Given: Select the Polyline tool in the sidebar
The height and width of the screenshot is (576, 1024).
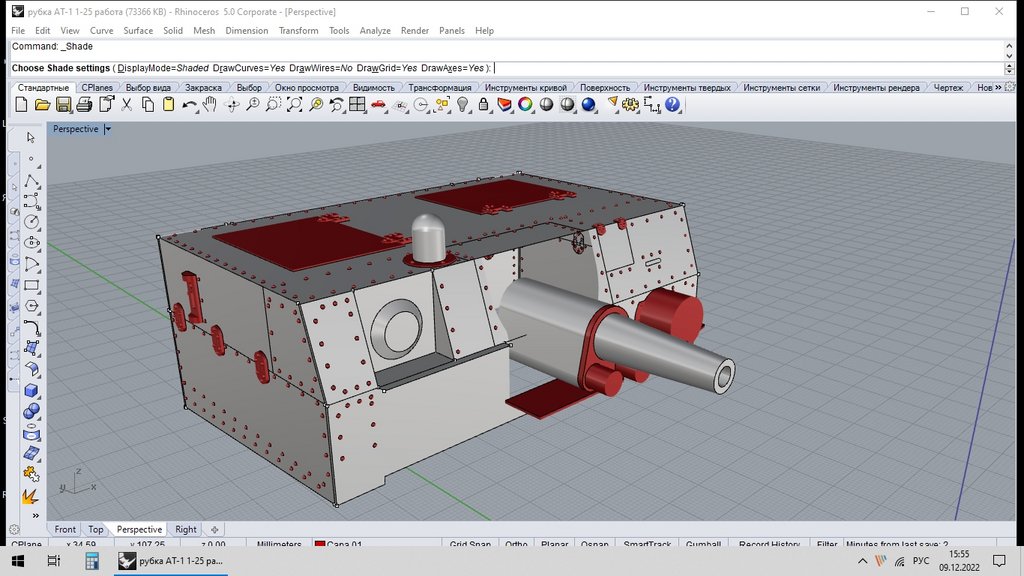Looking at the screenshot, I should click(31, 180).
